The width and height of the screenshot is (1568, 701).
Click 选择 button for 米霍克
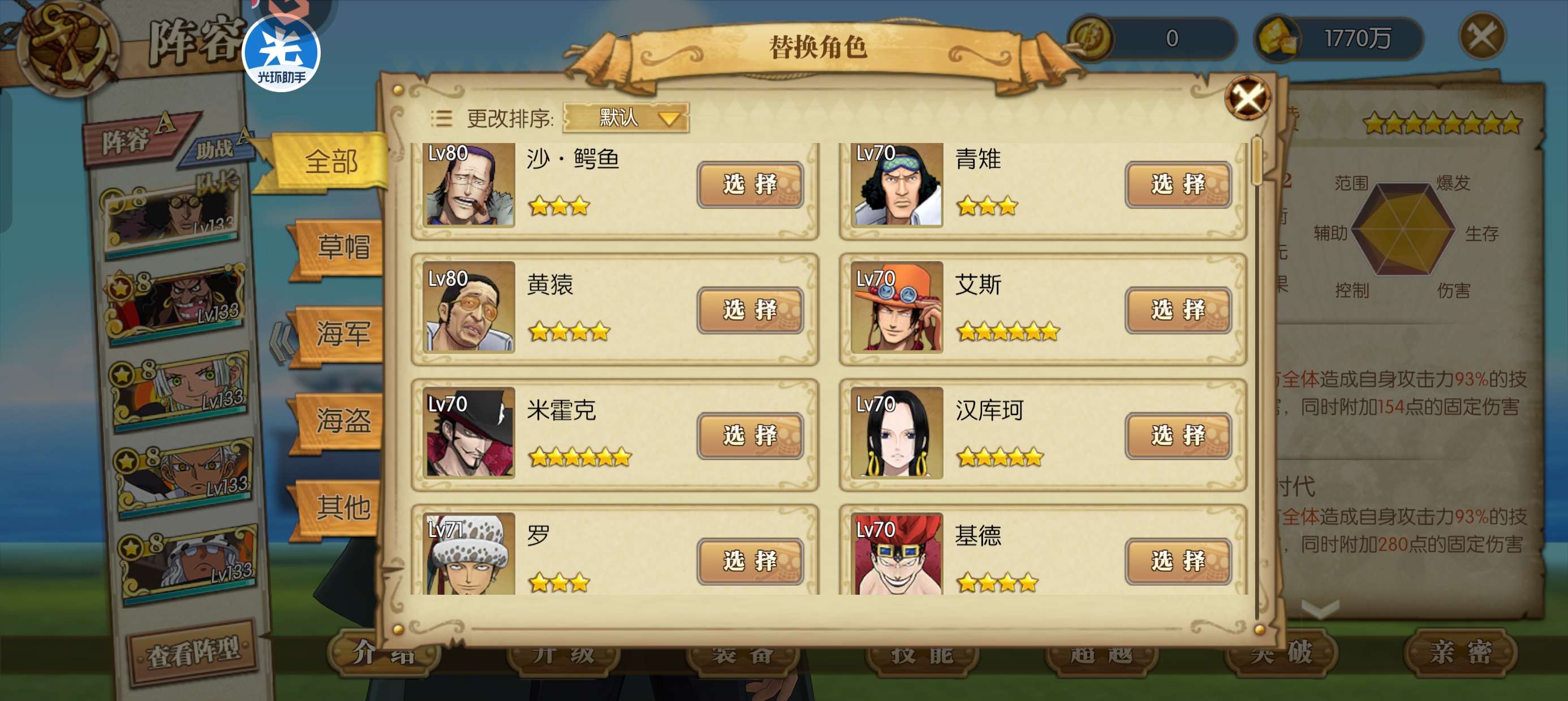(750, 435)
